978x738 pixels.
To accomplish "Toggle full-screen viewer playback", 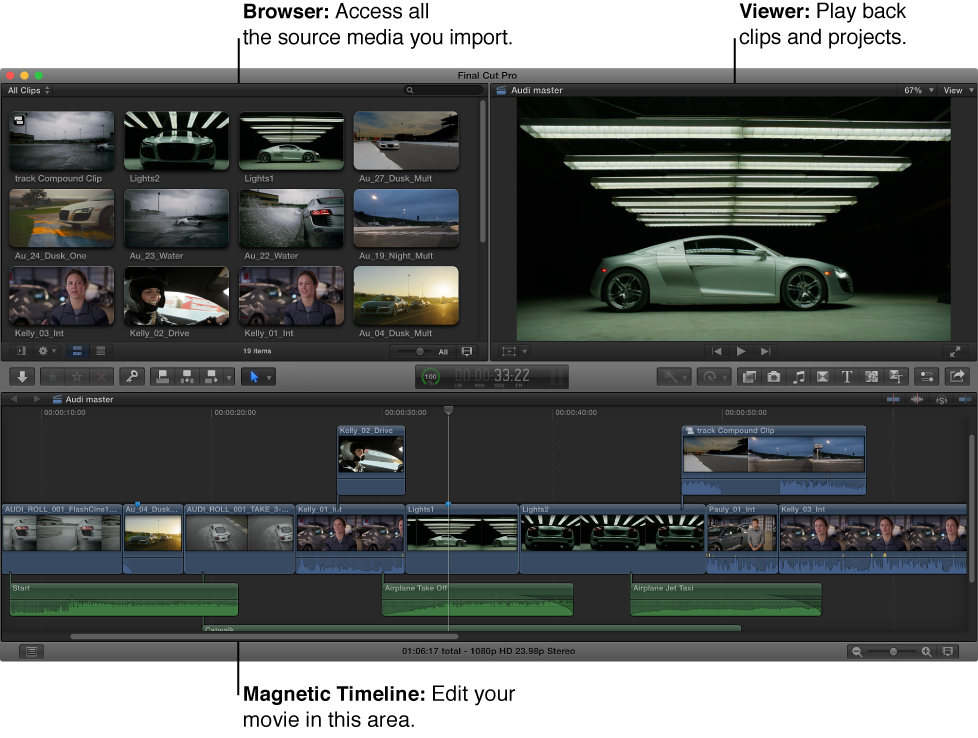I will tap(955, 352).
